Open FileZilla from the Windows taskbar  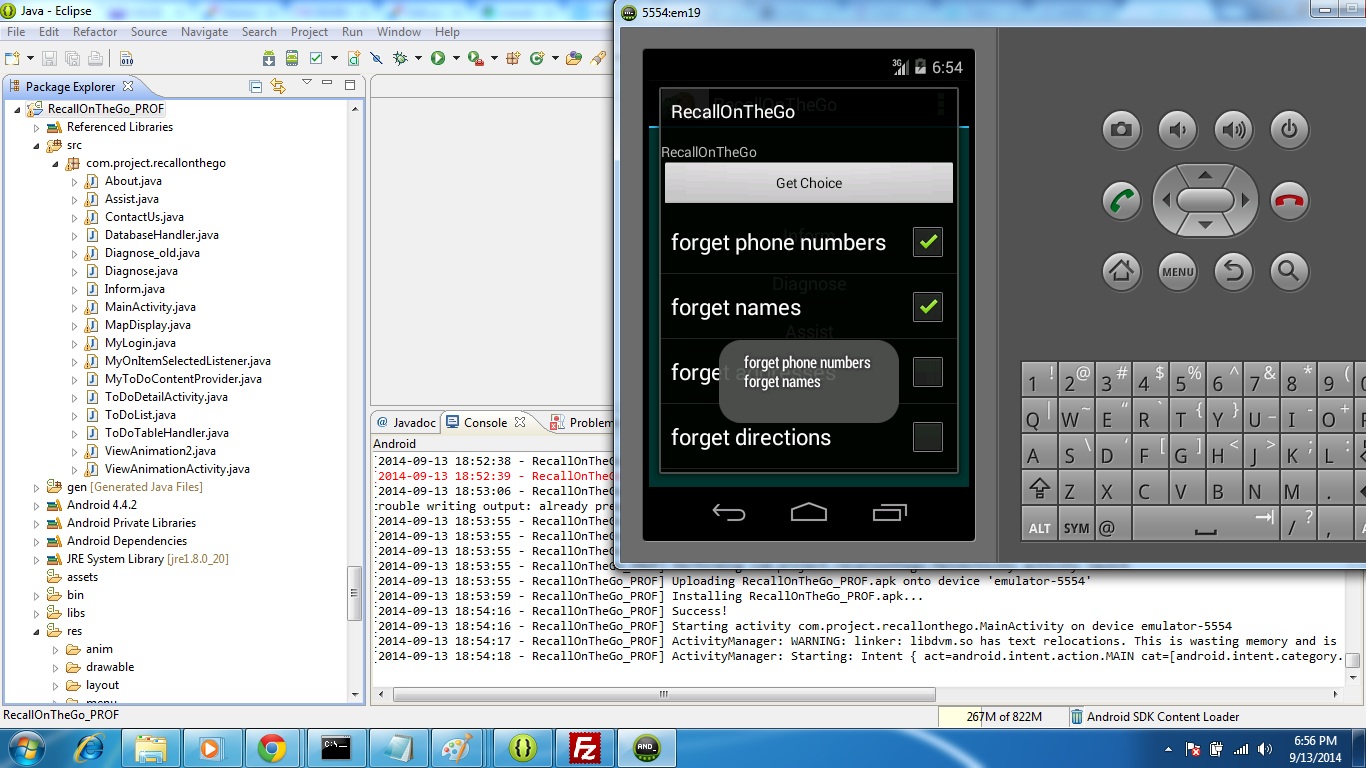pos(584,748)
